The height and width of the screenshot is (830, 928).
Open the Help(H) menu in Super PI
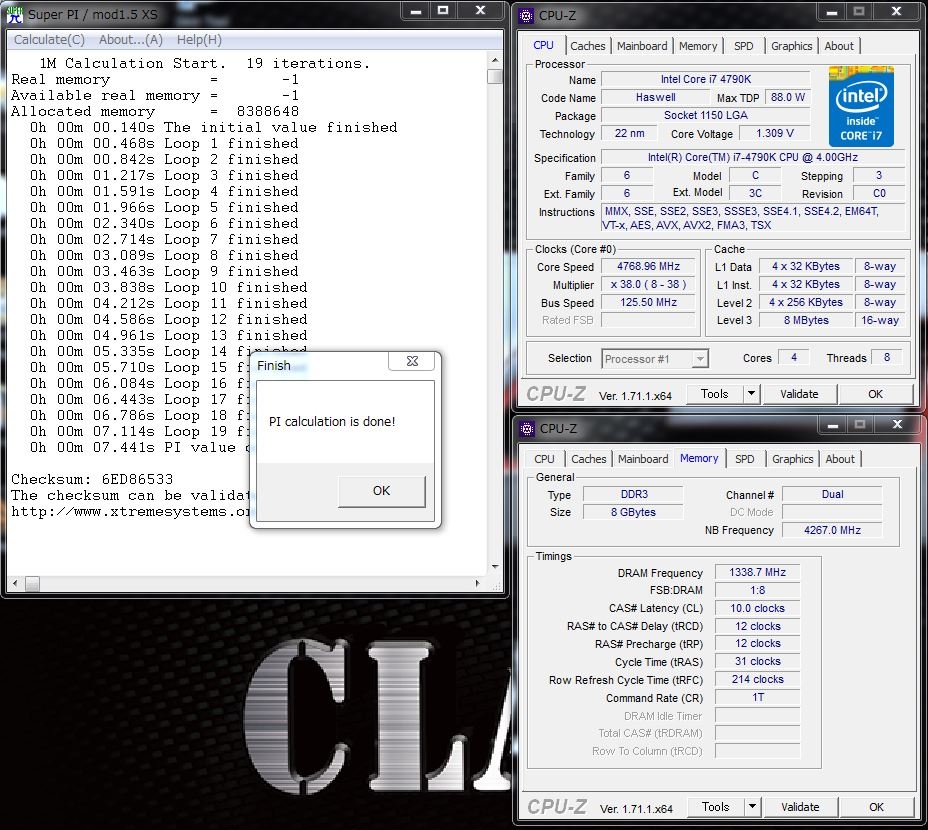click(x=199, y=40)
